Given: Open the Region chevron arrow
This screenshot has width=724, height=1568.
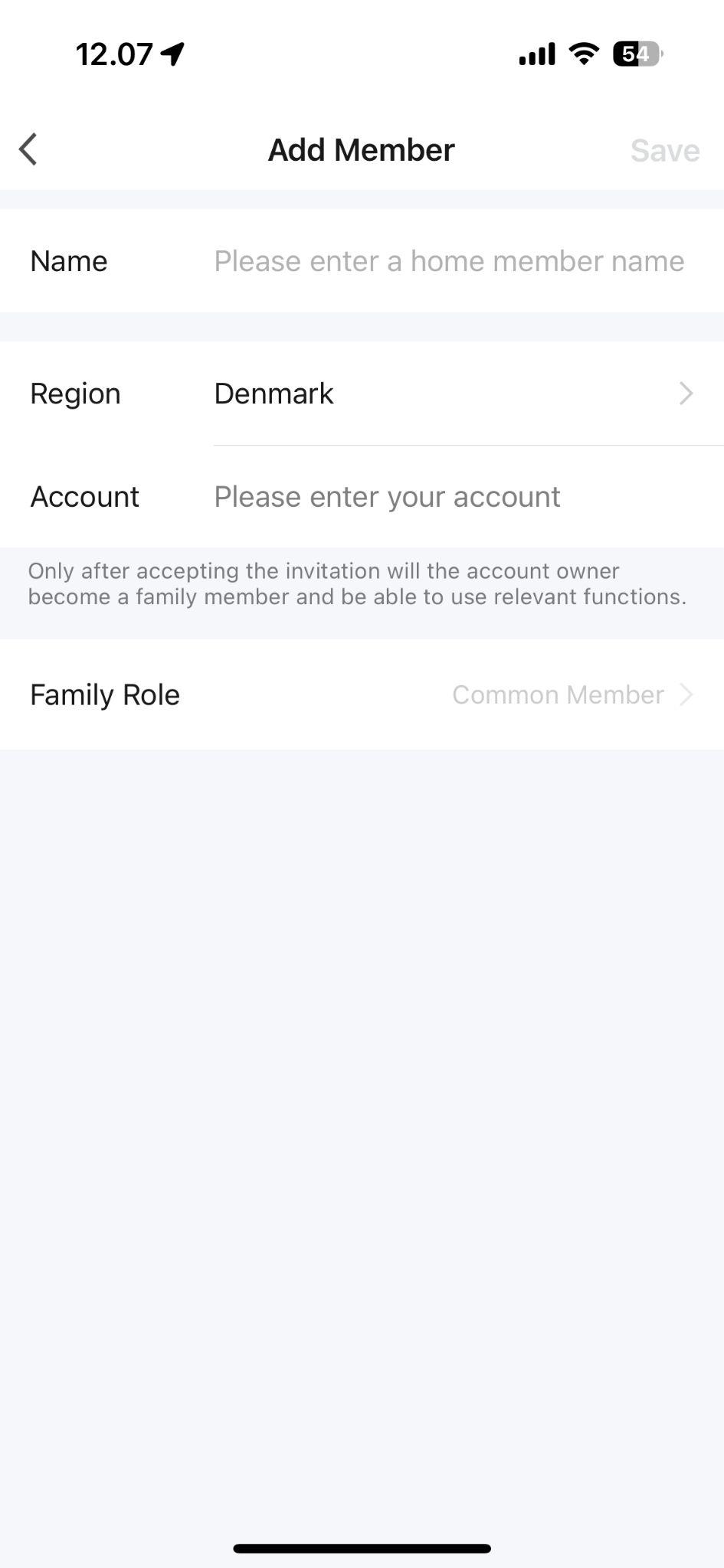Looking at the screenshot, I should [686, 394].
